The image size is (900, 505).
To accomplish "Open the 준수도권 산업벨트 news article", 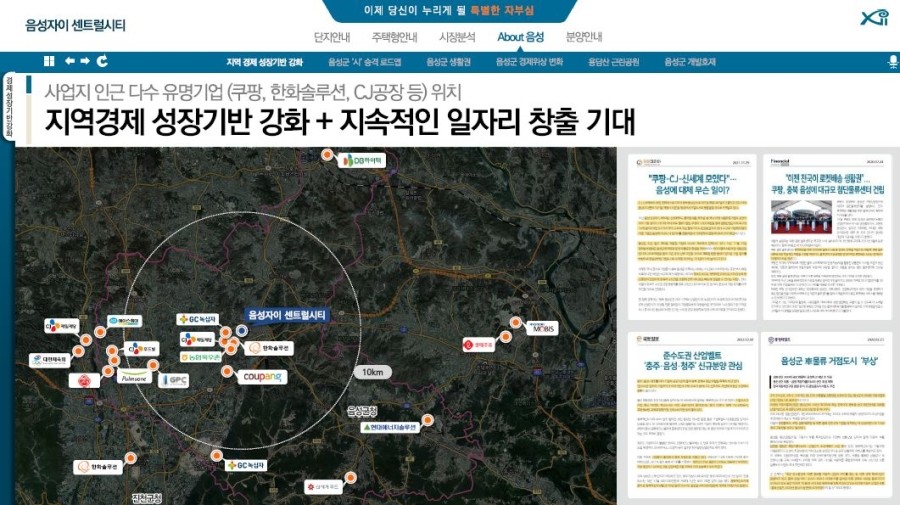I will [692, 414].
